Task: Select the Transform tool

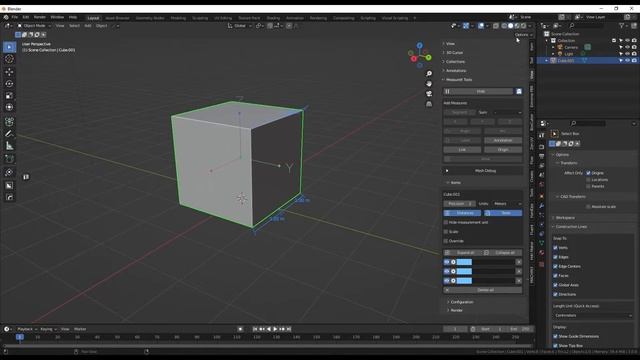Action: coord(9,107)
